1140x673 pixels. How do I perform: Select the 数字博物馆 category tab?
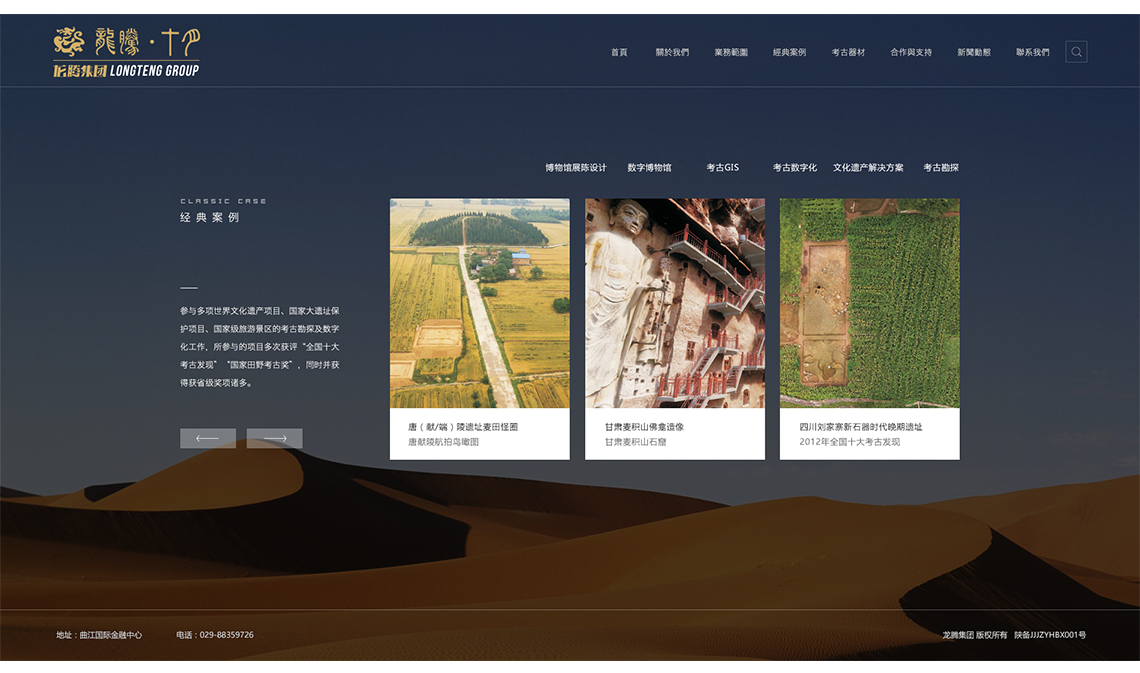649,168
